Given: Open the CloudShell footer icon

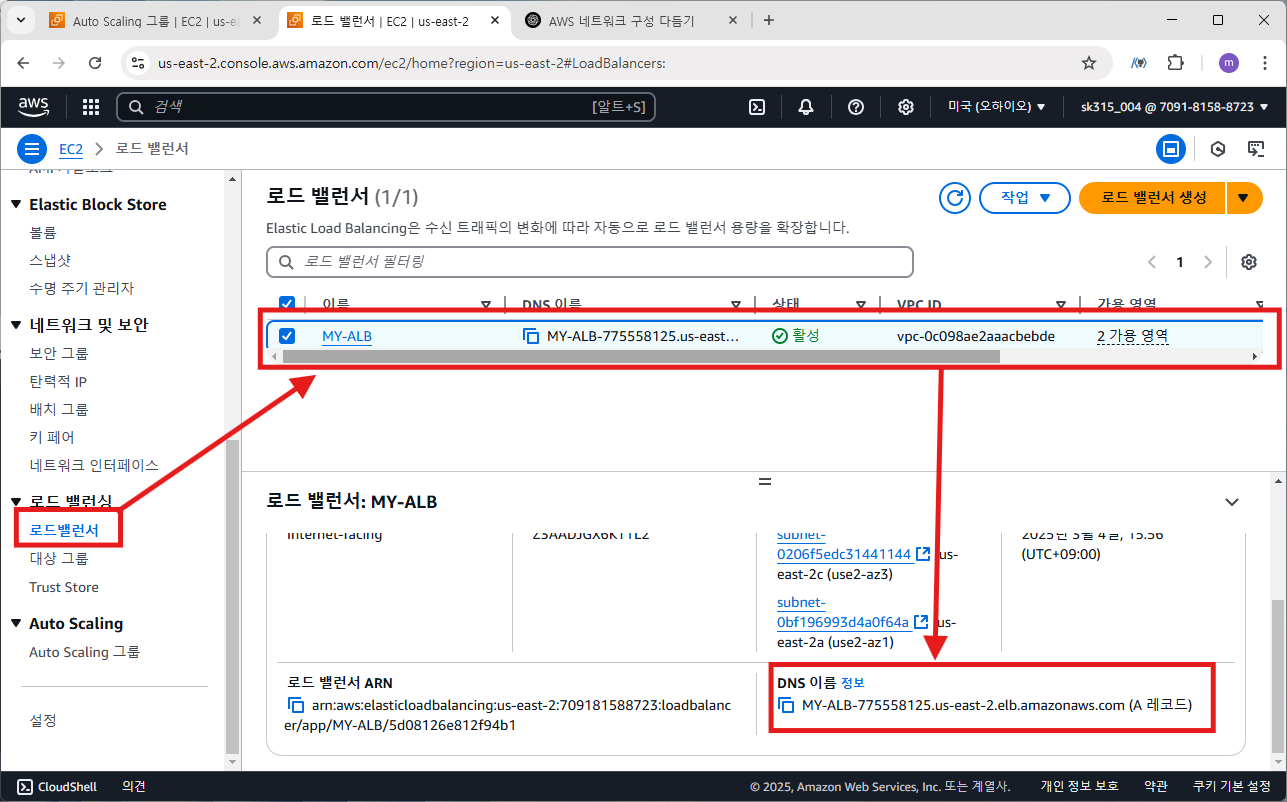Looking at the screenshot, I should [x=26, y=787].
